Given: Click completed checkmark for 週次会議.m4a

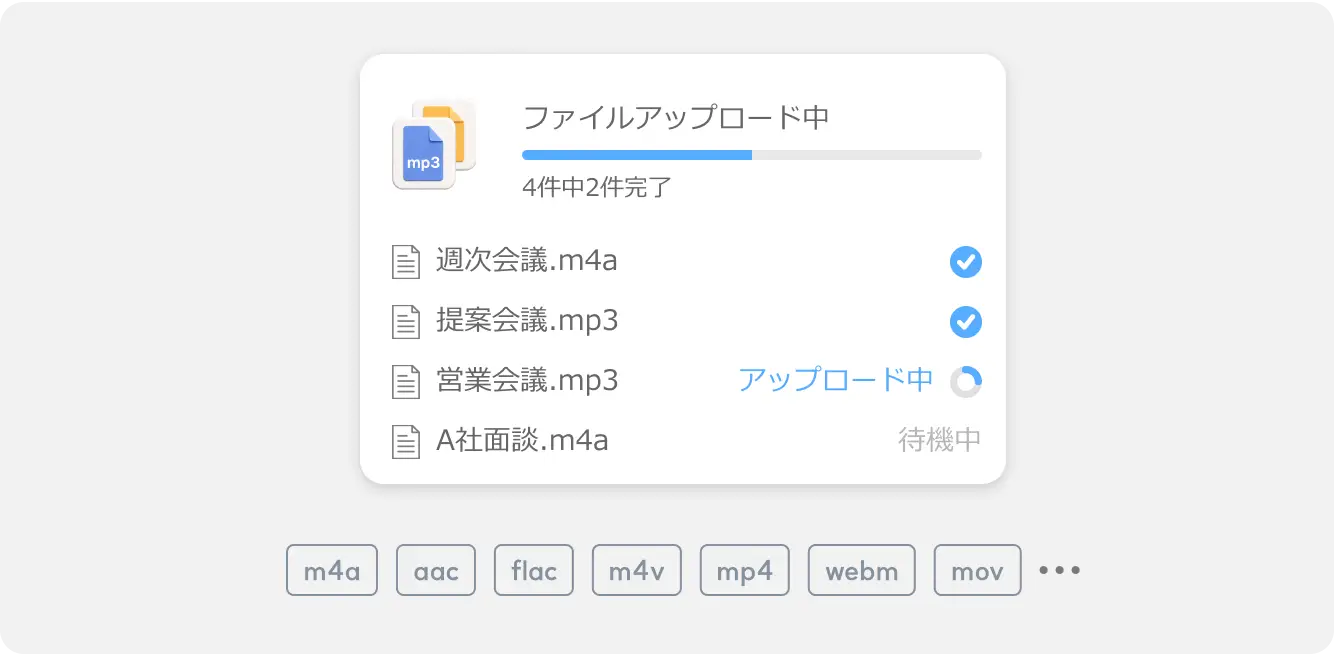Looking at the screenshot, I should 966,262.
